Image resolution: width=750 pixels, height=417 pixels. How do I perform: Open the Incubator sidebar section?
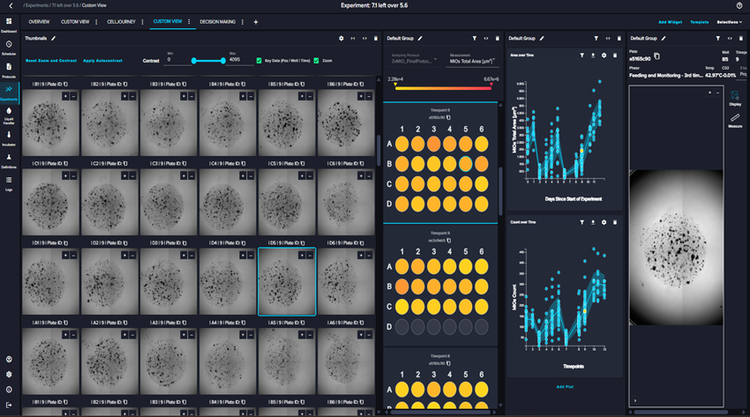[9, 138]
